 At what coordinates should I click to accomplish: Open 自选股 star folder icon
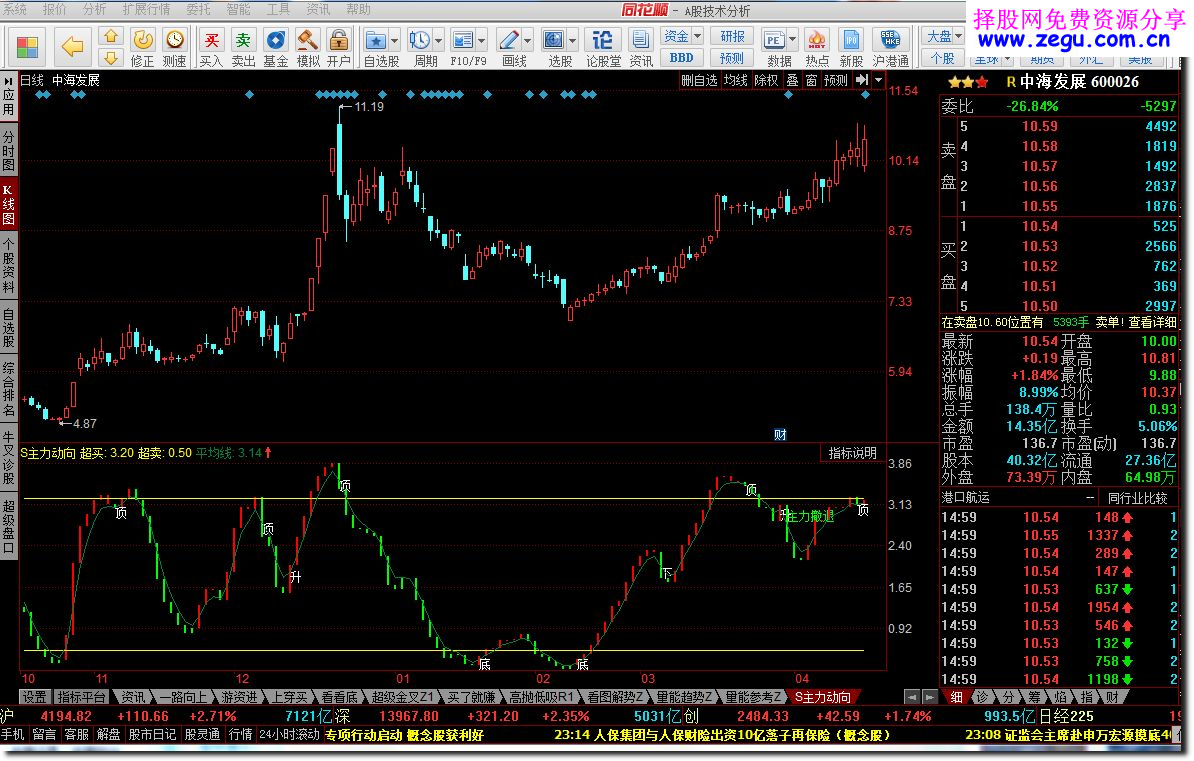coord(375,40)
